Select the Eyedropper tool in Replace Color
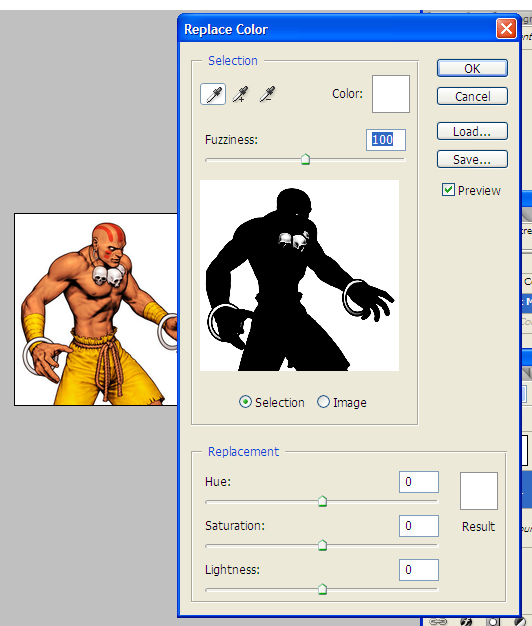Image resolution: width=532 pixels, height=626 pixels. point(213,94)
